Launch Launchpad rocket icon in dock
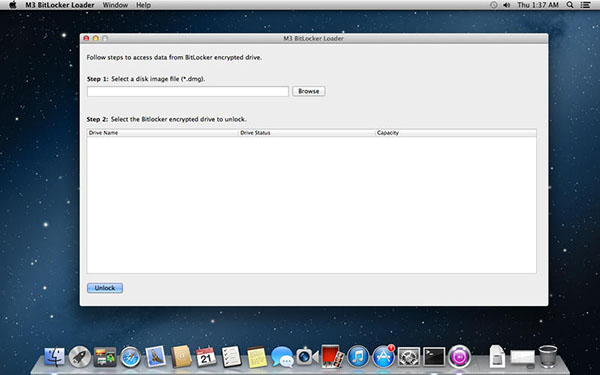The width and height of the screenshot is (600, 375). (80, 357)
